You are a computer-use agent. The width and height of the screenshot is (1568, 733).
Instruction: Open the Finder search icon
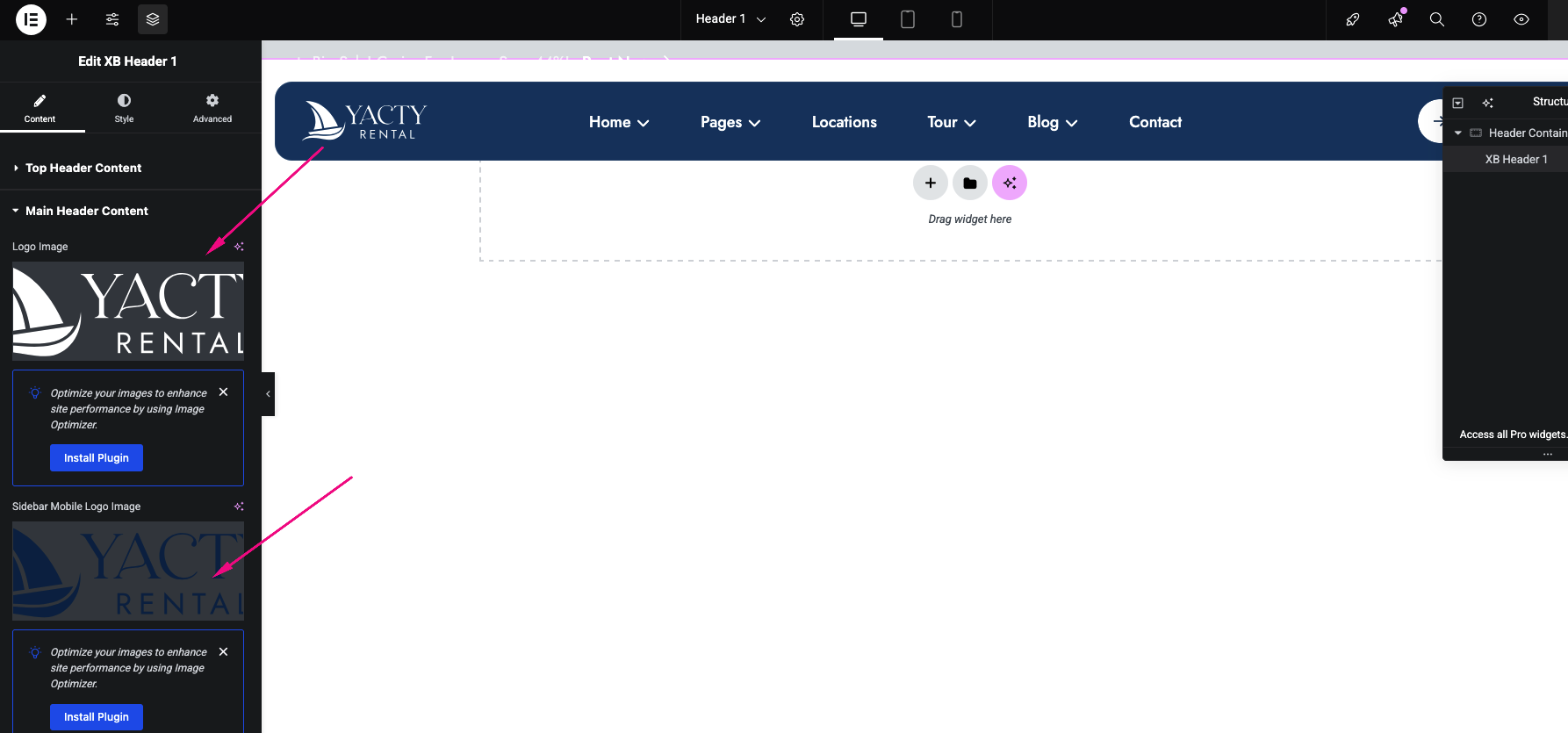1437,19
